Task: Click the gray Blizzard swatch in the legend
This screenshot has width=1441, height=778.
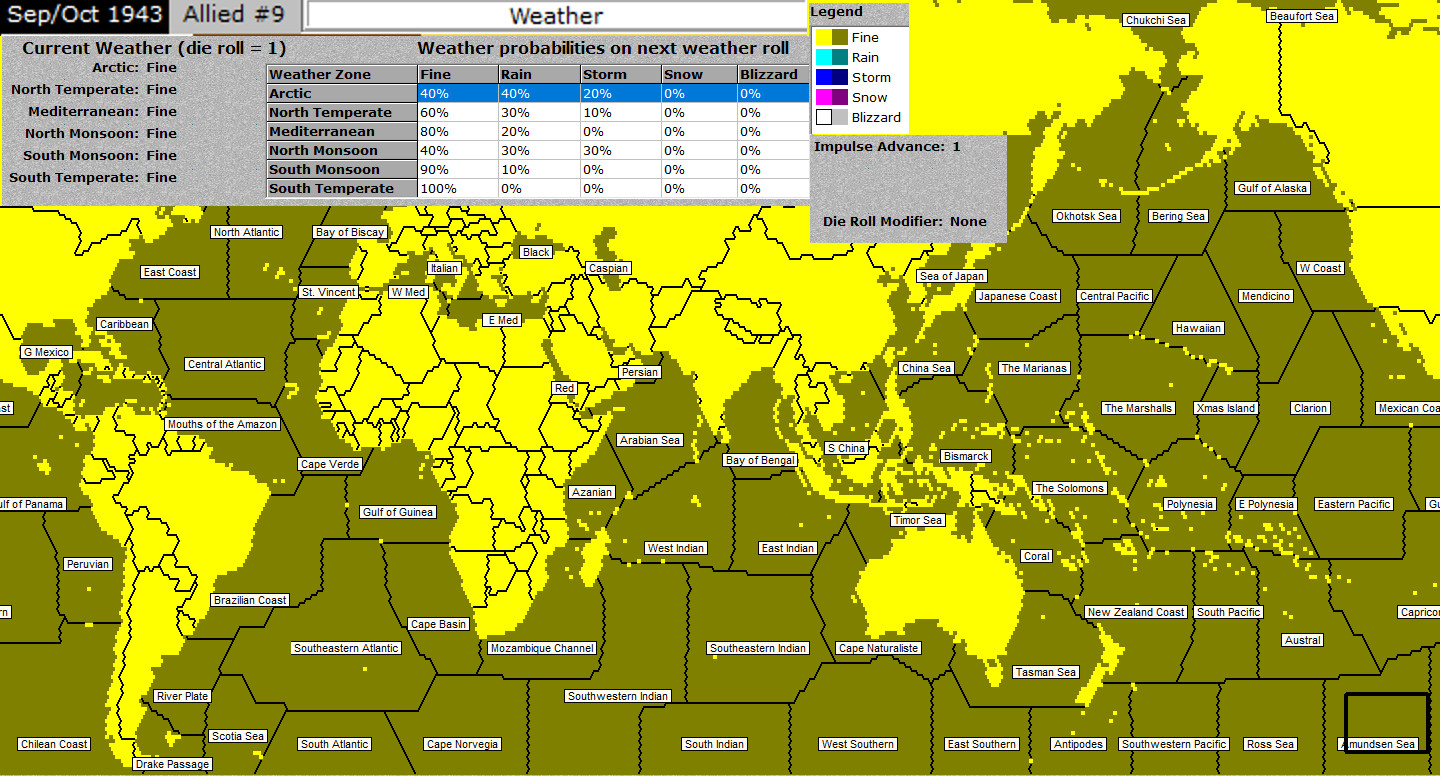Action: [839, 117]
